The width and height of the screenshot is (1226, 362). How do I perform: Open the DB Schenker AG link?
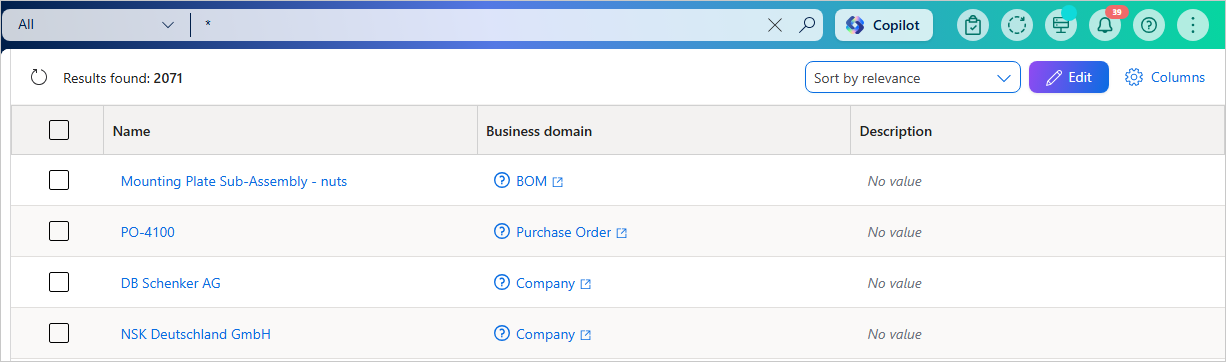click(x=171, y=283)
